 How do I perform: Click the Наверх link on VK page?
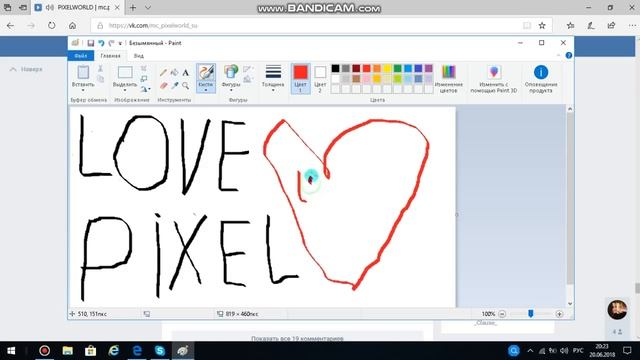(26, 69)
